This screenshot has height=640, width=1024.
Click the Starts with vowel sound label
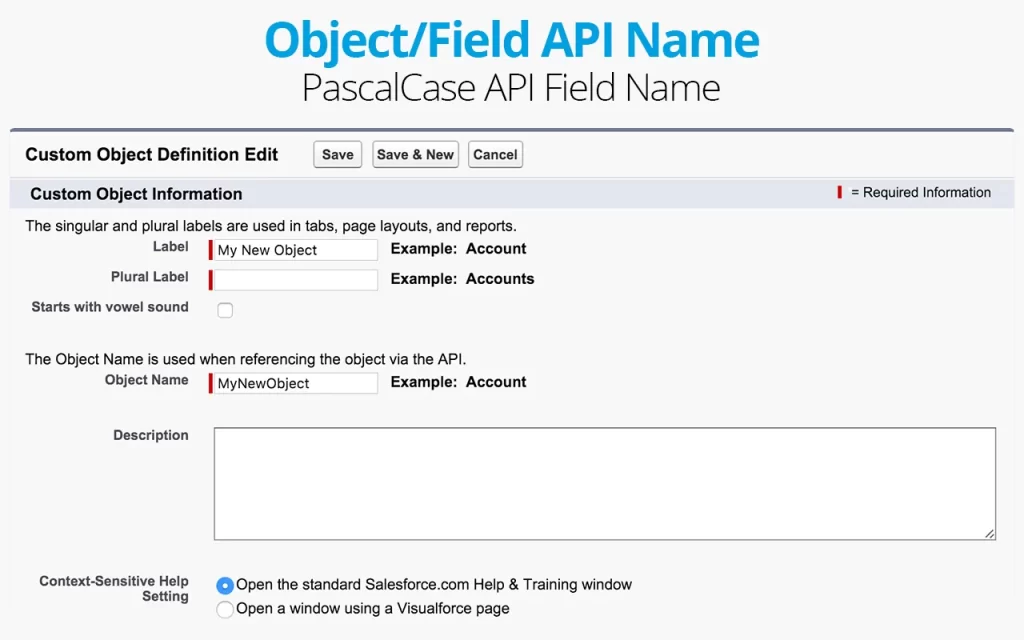click(x=110, y=307)
